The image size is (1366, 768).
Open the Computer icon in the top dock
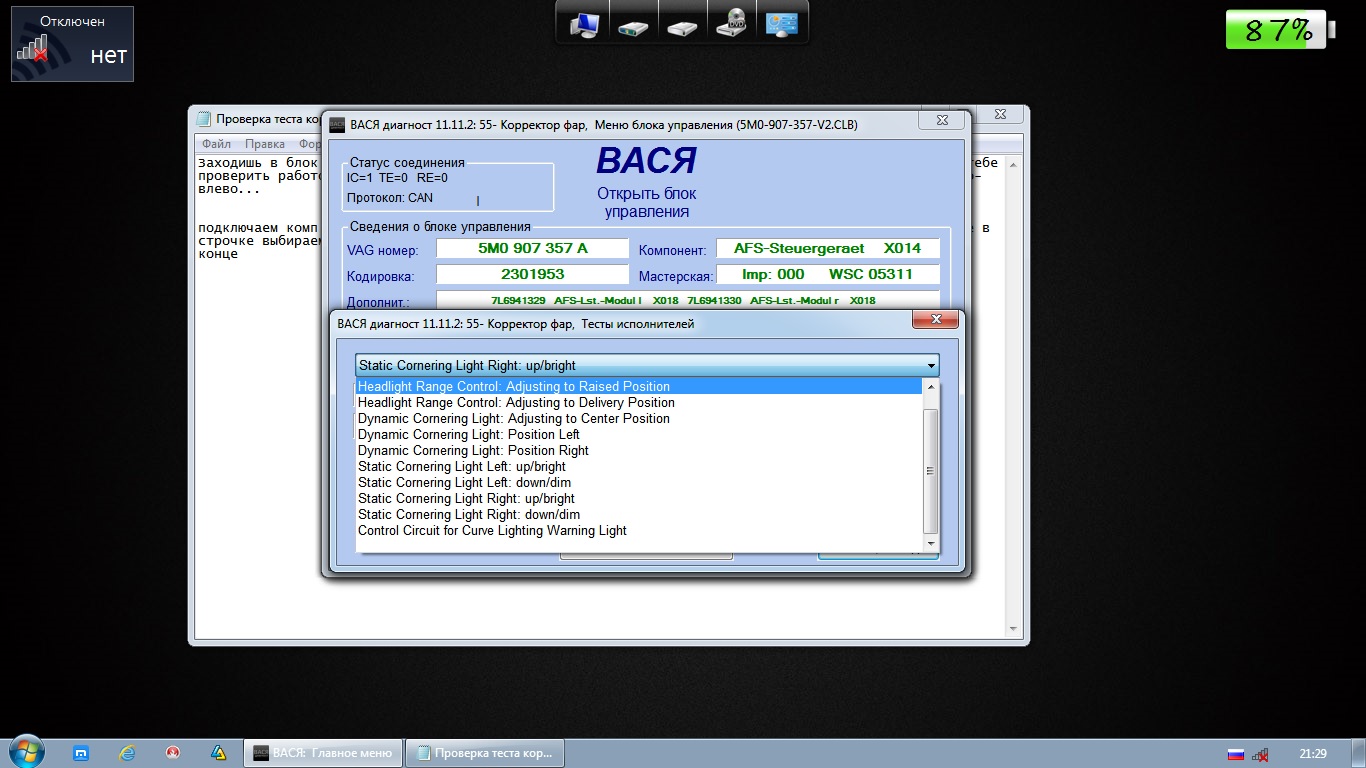point(584,24)
